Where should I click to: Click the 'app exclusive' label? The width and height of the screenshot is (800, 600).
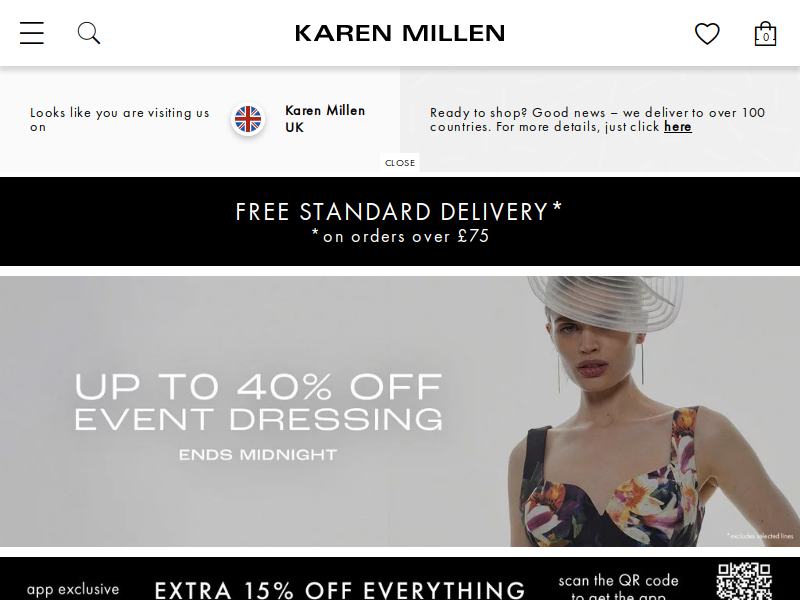[73, 589]
